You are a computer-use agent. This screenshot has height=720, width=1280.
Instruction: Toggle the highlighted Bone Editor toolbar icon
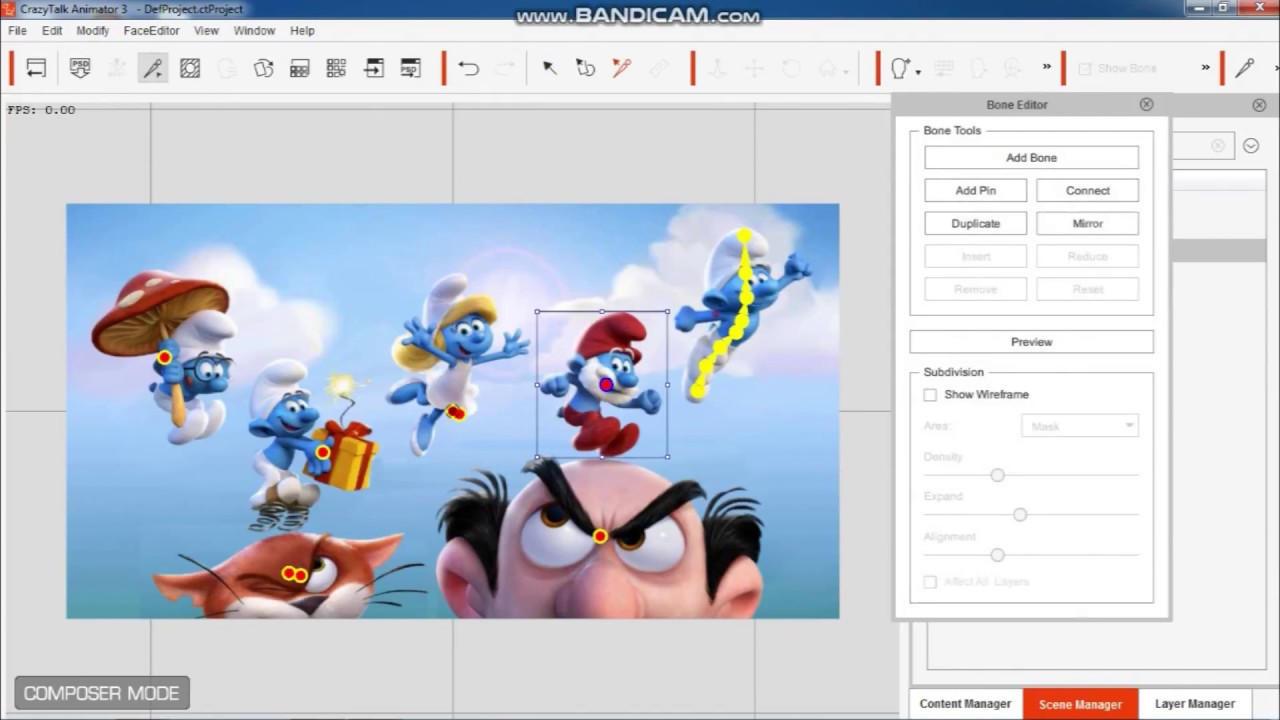[153, 68]
